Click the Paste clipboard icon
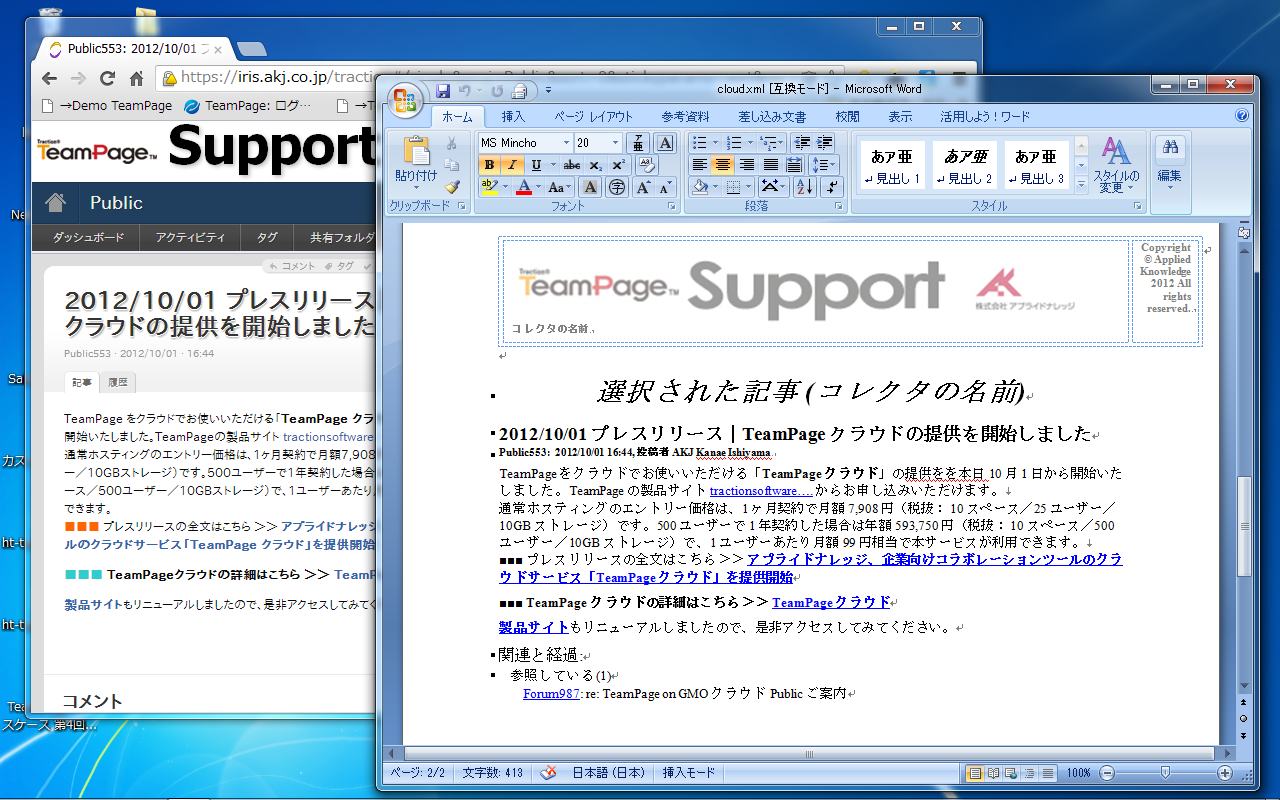The image size is (1280, 800). click(x=416, y=151)
